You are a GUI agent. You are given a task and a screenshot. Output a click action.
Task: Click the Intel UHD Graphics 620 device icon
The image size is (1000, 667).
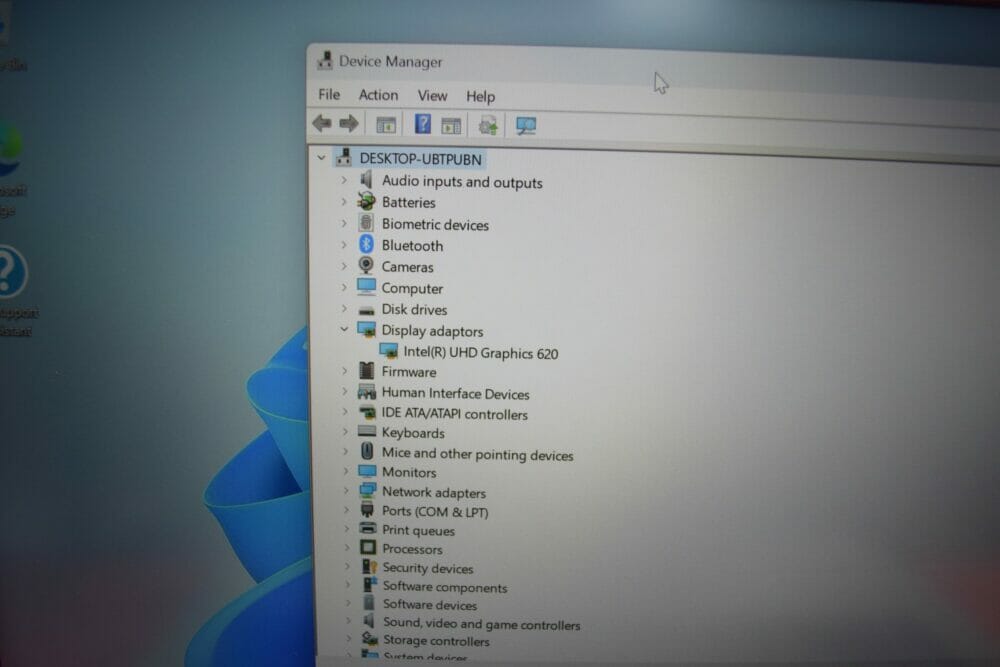tap(388, 351)
